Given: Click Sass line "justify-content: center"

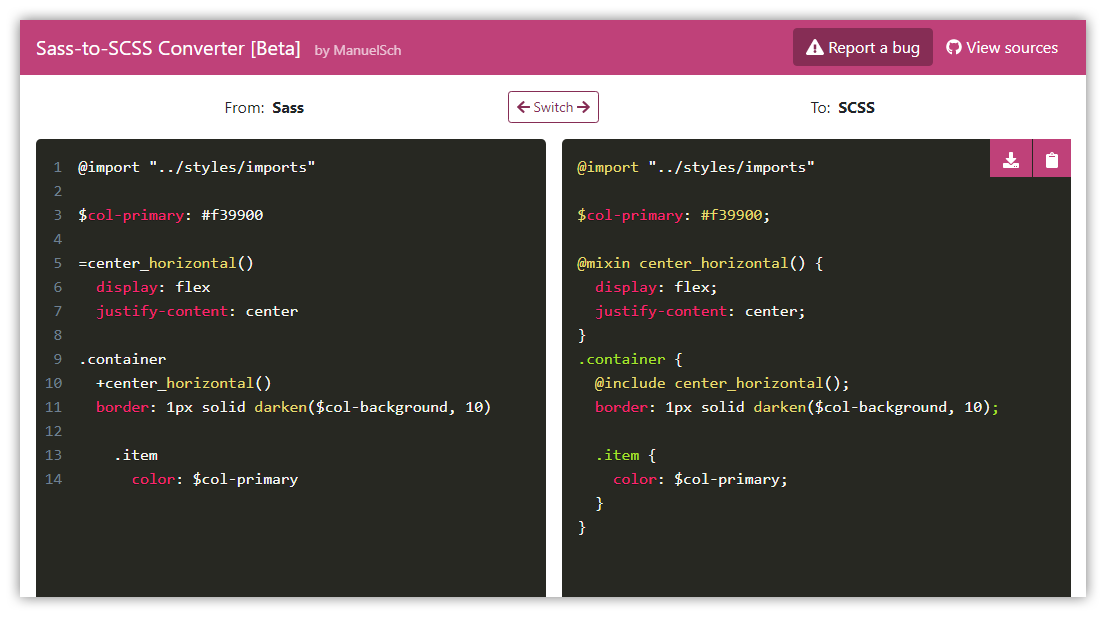Looking at the screenshot, I should tap(197, 311).
